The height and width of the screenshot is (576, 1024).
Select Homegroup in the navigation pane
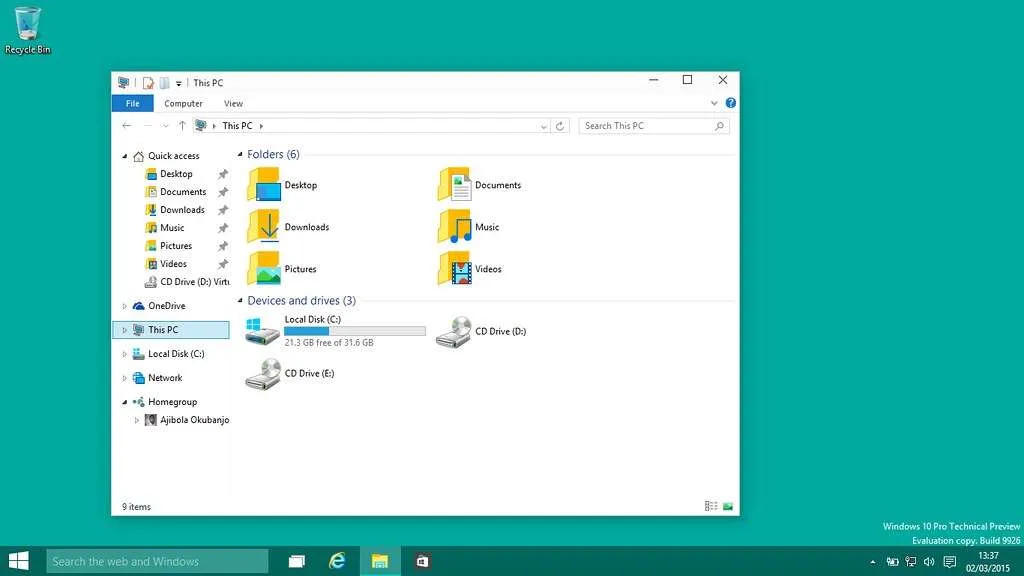[172, 402]
